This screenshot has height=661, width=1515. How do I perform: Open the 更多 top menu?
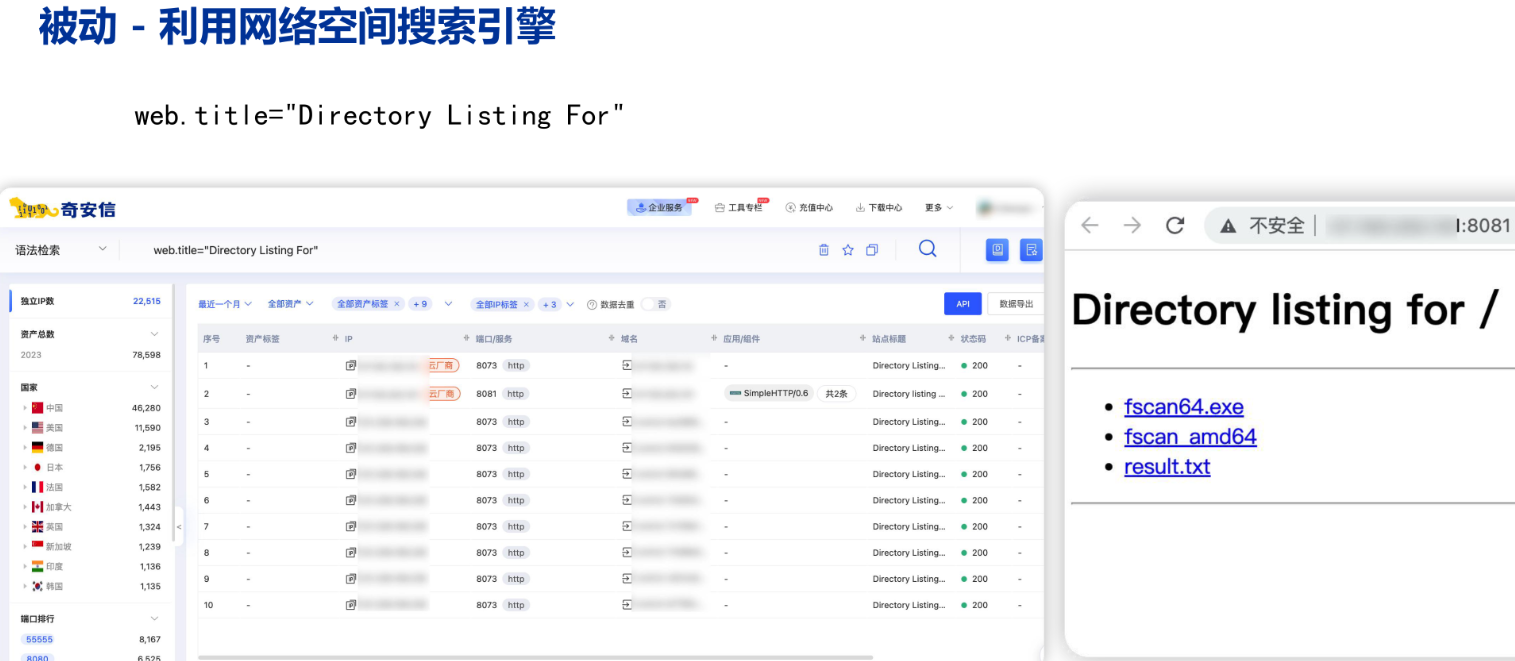coord(938,208)
